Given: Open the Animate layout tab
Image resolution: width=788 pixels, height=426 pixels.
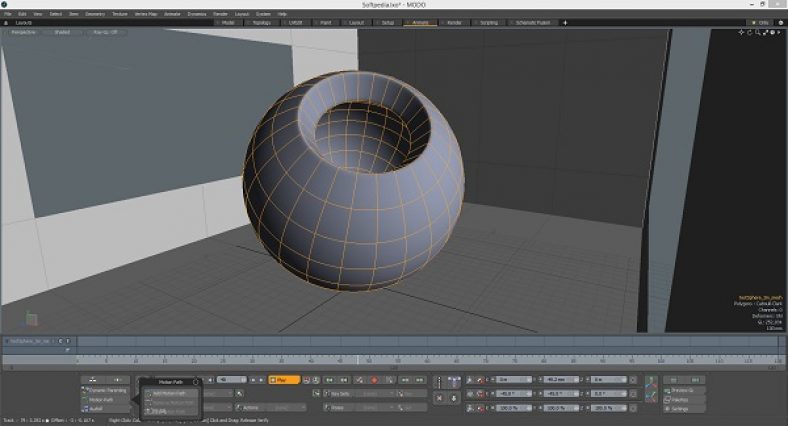Looking at the screenshot, I should coord(420,21).
